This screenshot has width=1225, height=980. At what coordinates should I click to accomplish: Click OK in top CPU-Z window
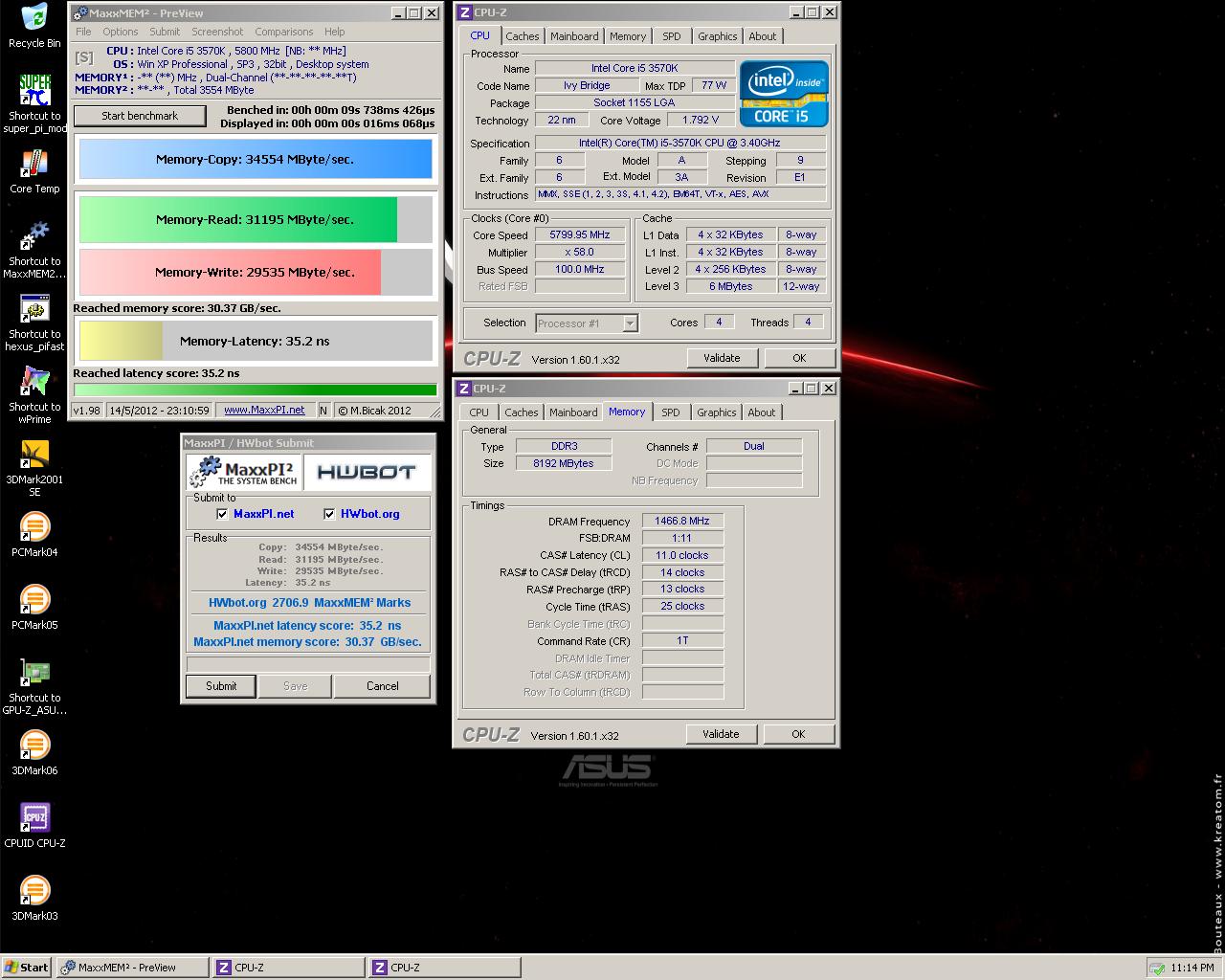(799, 358)
